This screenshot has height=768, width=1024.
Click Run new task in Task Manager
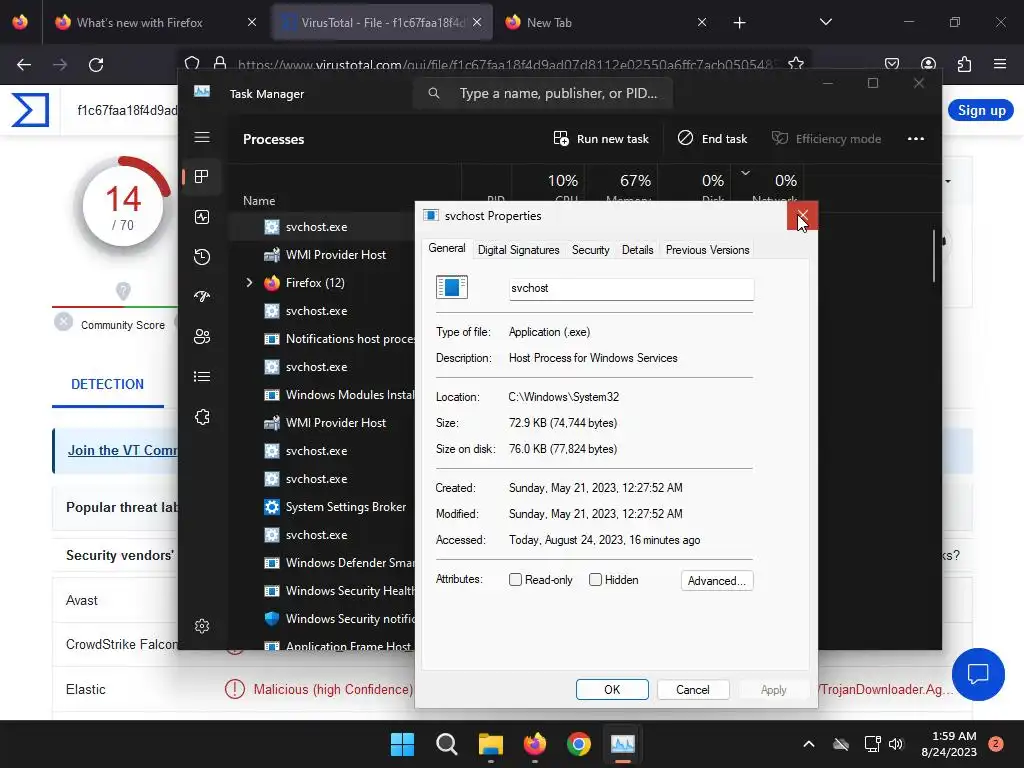point(601,138)
